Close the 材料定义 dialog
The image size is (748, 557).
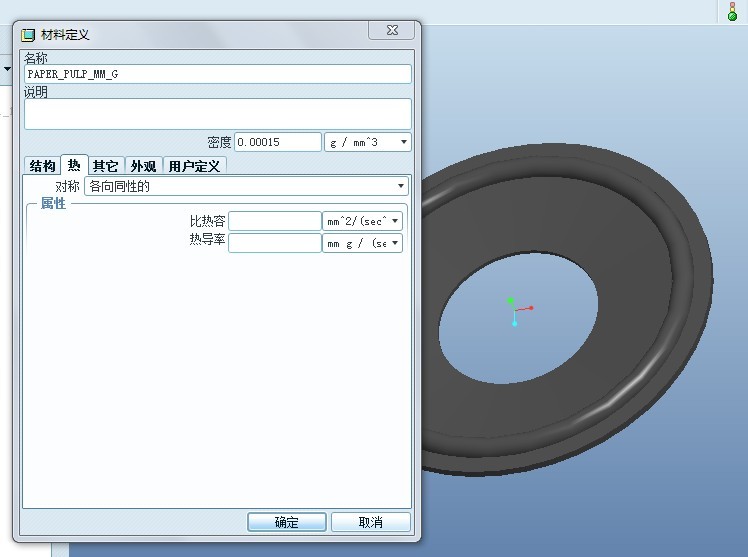click(392, 30)
